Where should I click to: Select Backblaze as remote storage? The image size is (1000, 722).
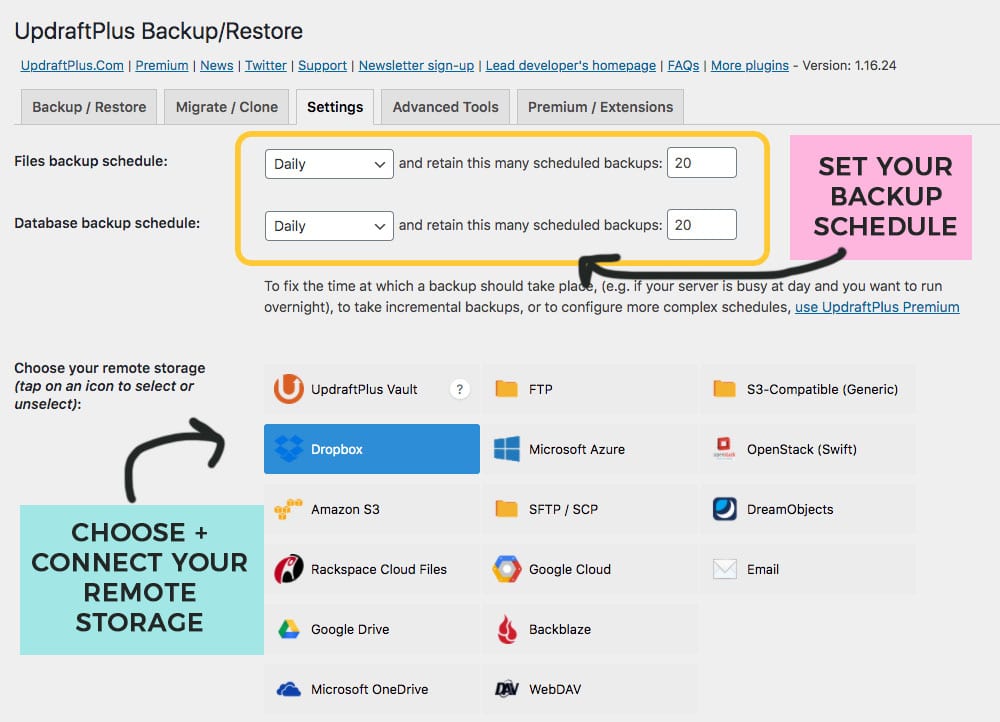(590, 630)
